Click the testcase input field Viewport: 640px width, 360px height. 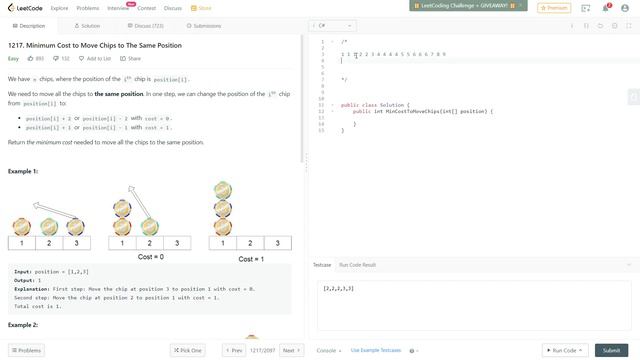[474, 305]
